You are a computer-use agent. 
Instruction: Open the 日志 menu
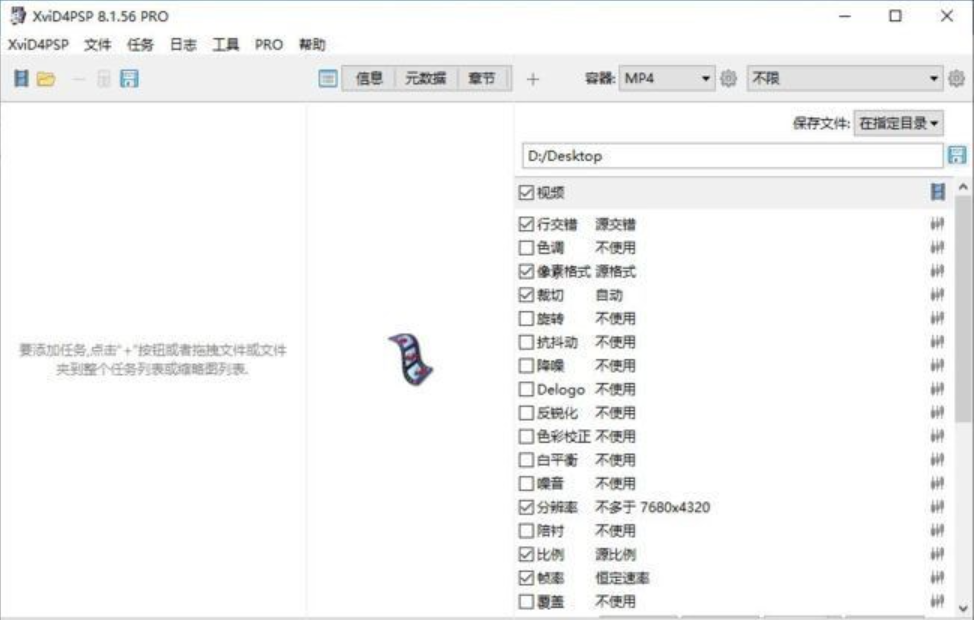183,45
